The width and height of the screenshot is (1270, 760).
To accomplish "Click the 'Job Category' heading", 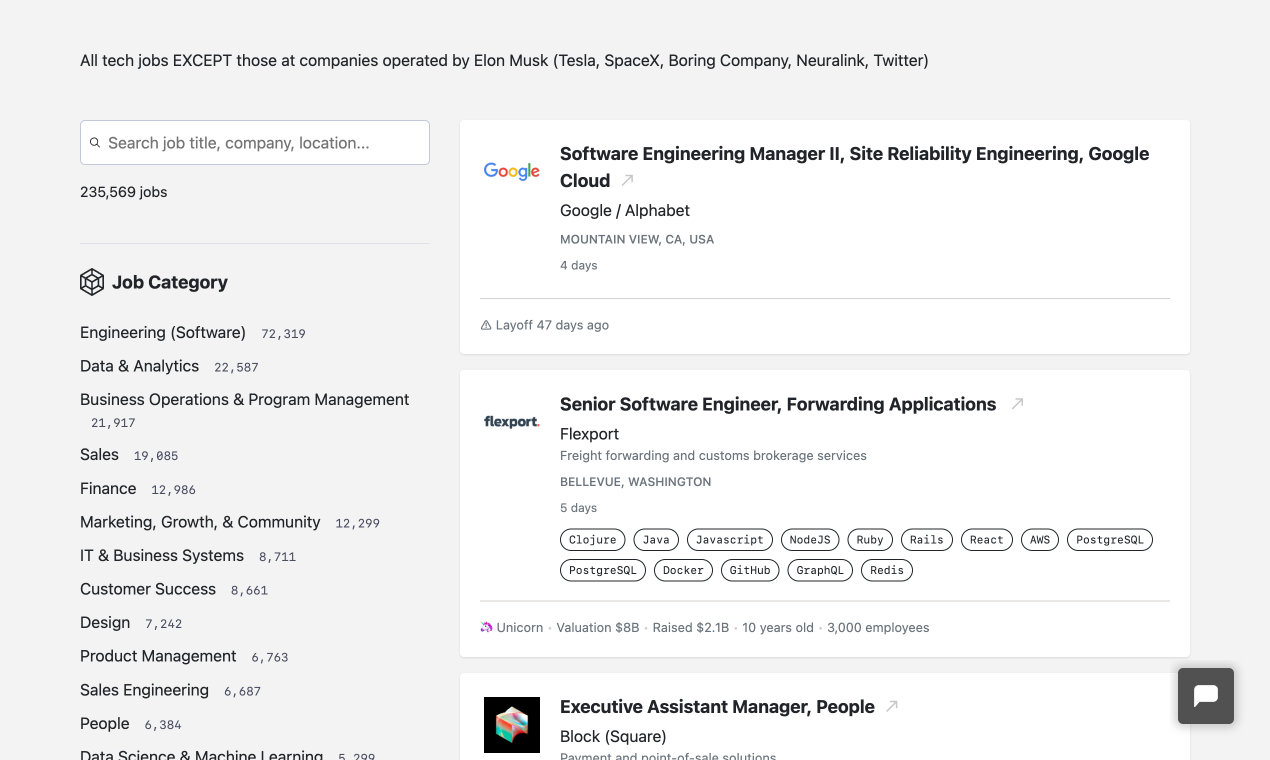I will [170, 282].
